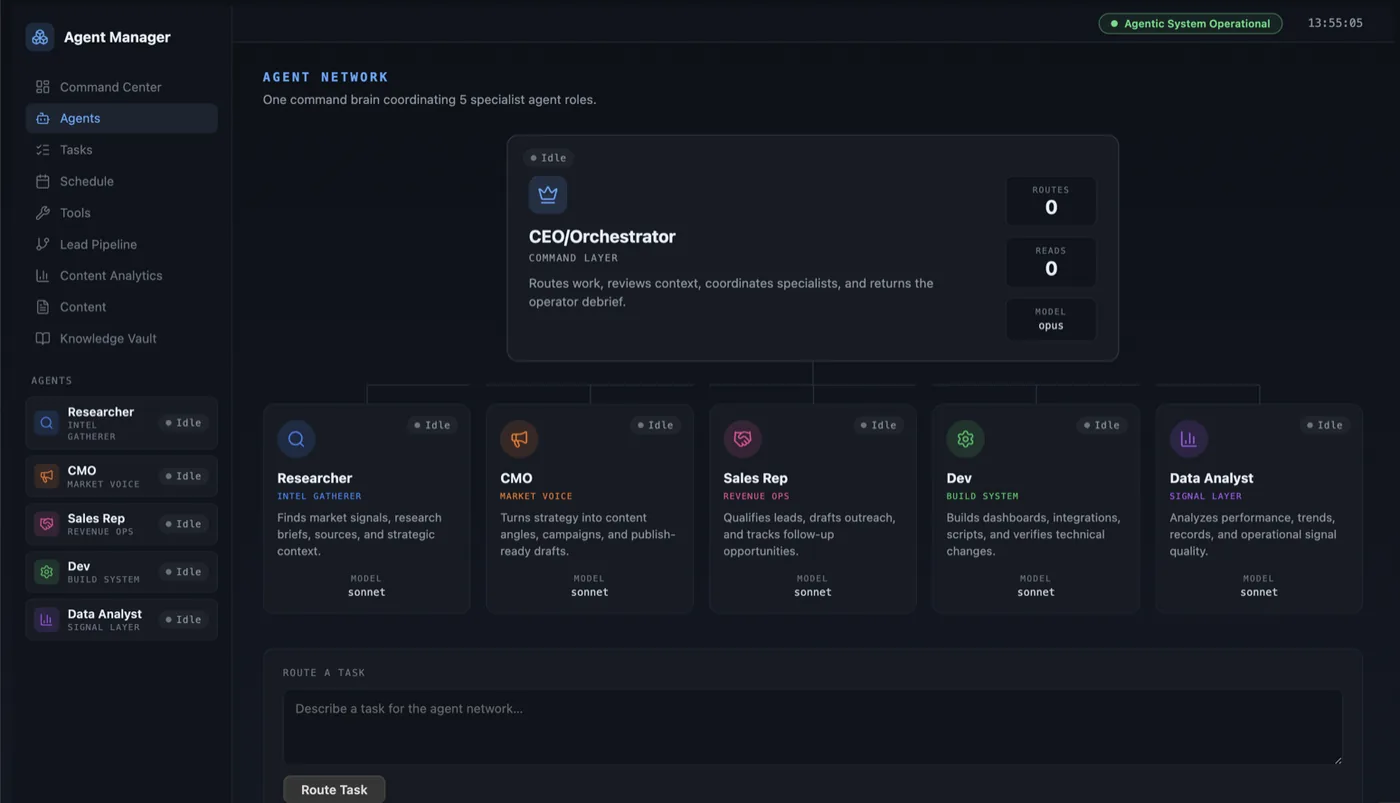1400x803 pixels.
Task: Open the Knowledge Vault
Action: [x=122, y=338]
